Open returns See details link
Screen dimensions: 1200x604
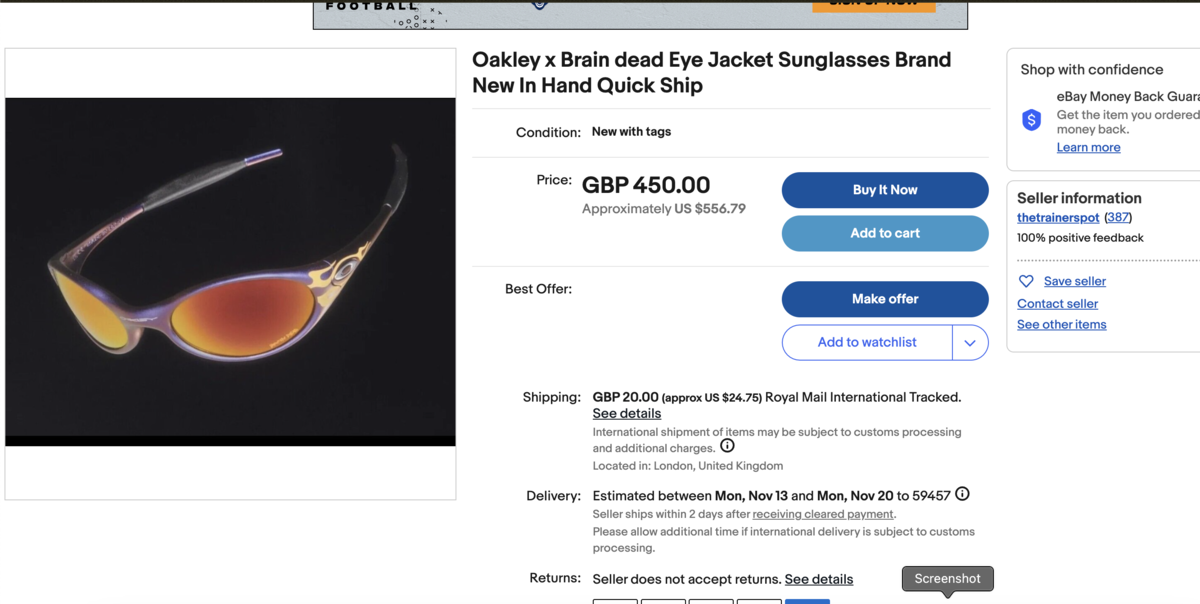point(818,579)
